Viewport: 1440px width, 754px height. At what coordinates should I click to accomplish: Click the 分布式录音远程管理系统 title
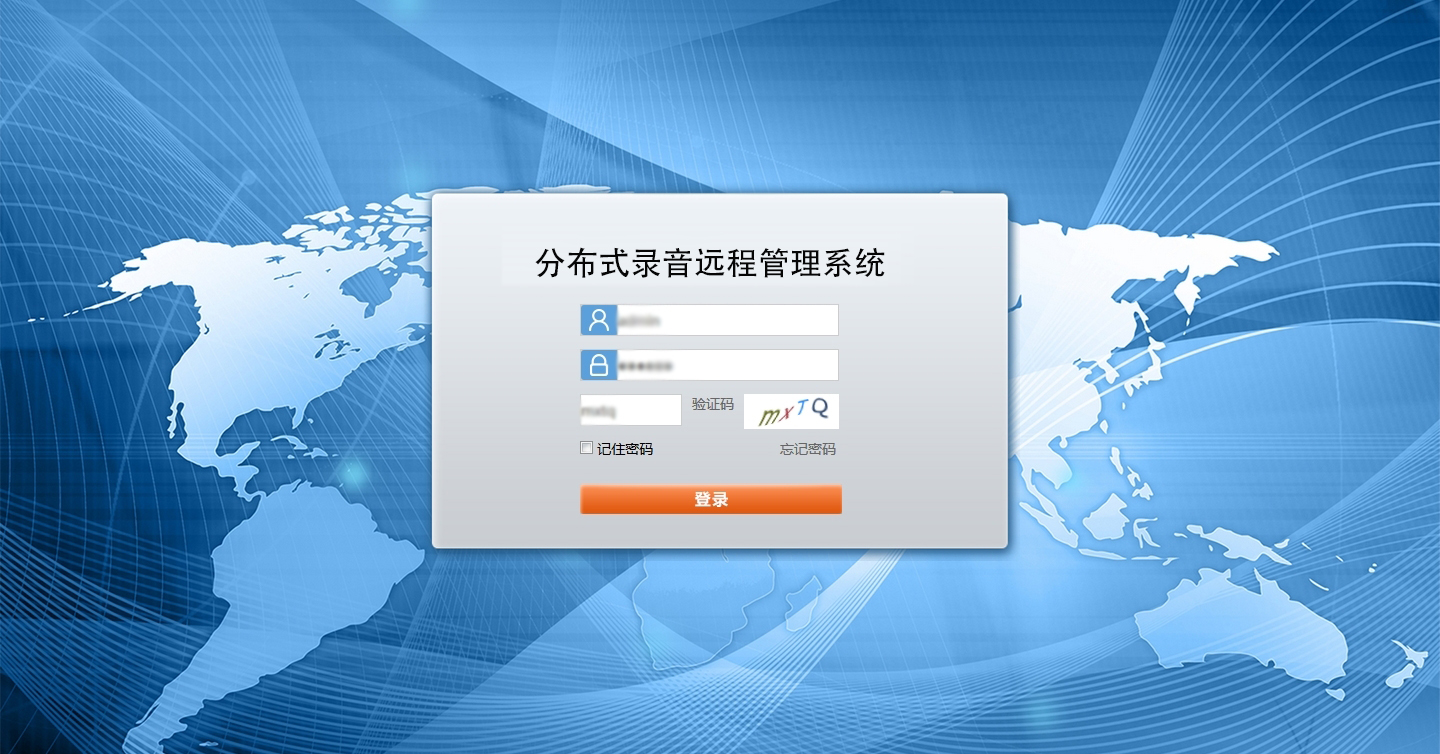(710, 264)
